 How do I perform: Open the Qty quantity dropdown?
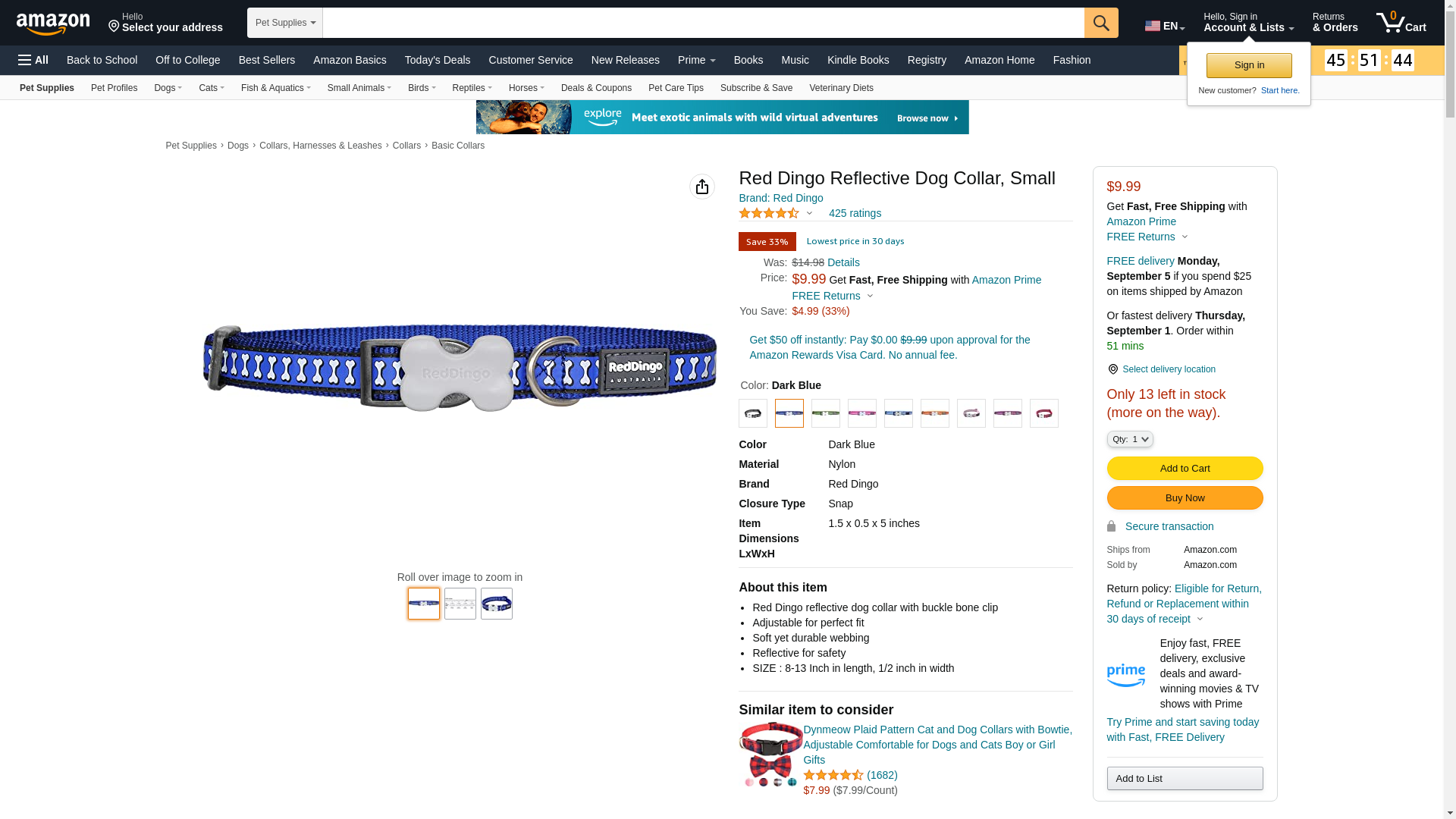tap(1130, 439)
